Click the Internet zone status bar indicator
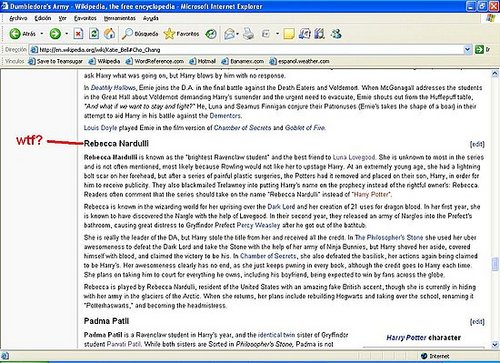Viewport: 500px width, 363px height. coord(435,356)
